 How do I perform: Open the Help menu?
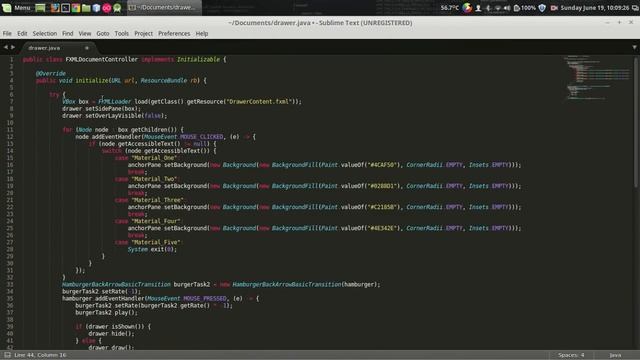click(202, 33)
